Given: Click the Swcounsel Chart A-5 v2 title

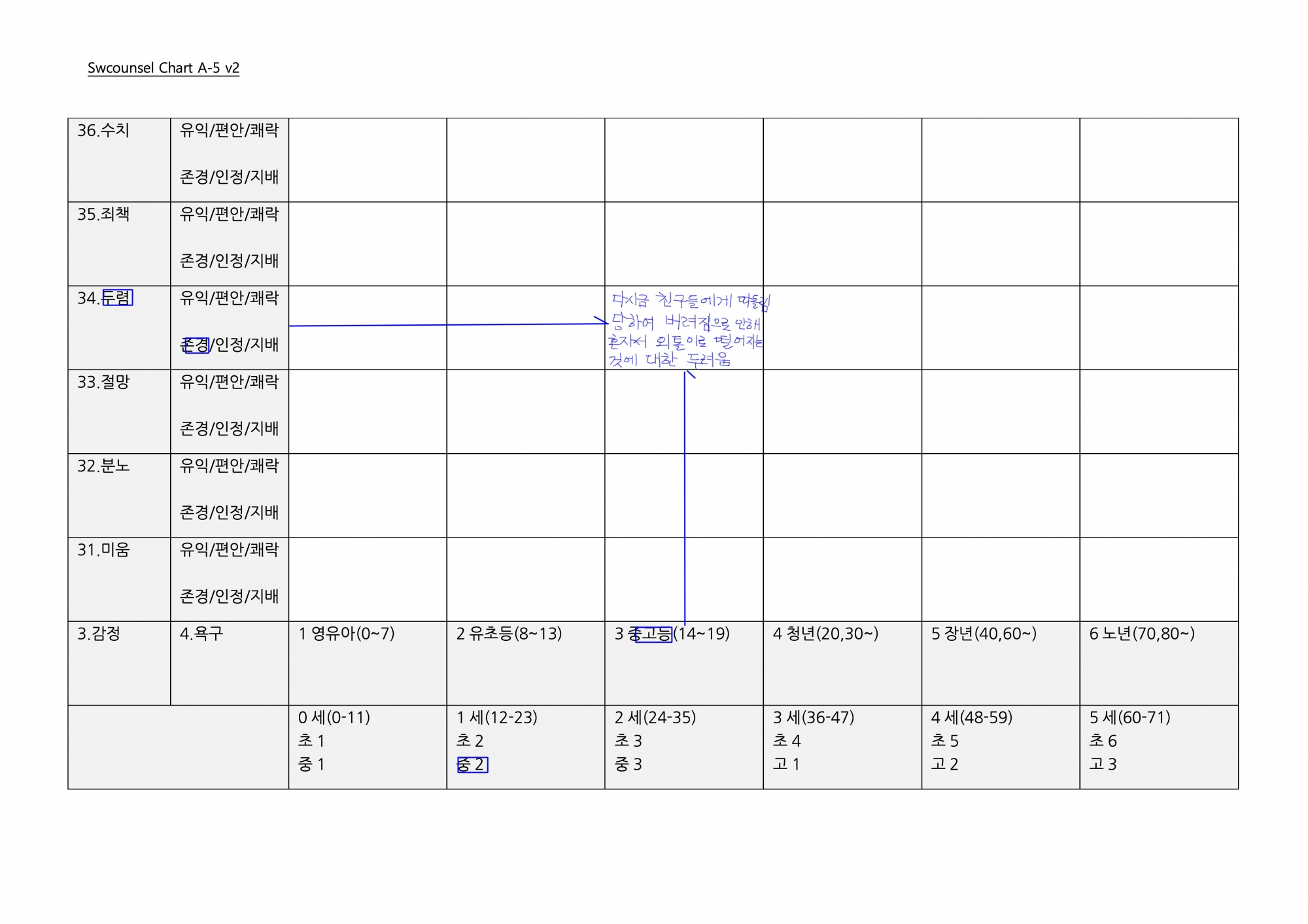Looking at the screenshot, I should tap(163, 68).
